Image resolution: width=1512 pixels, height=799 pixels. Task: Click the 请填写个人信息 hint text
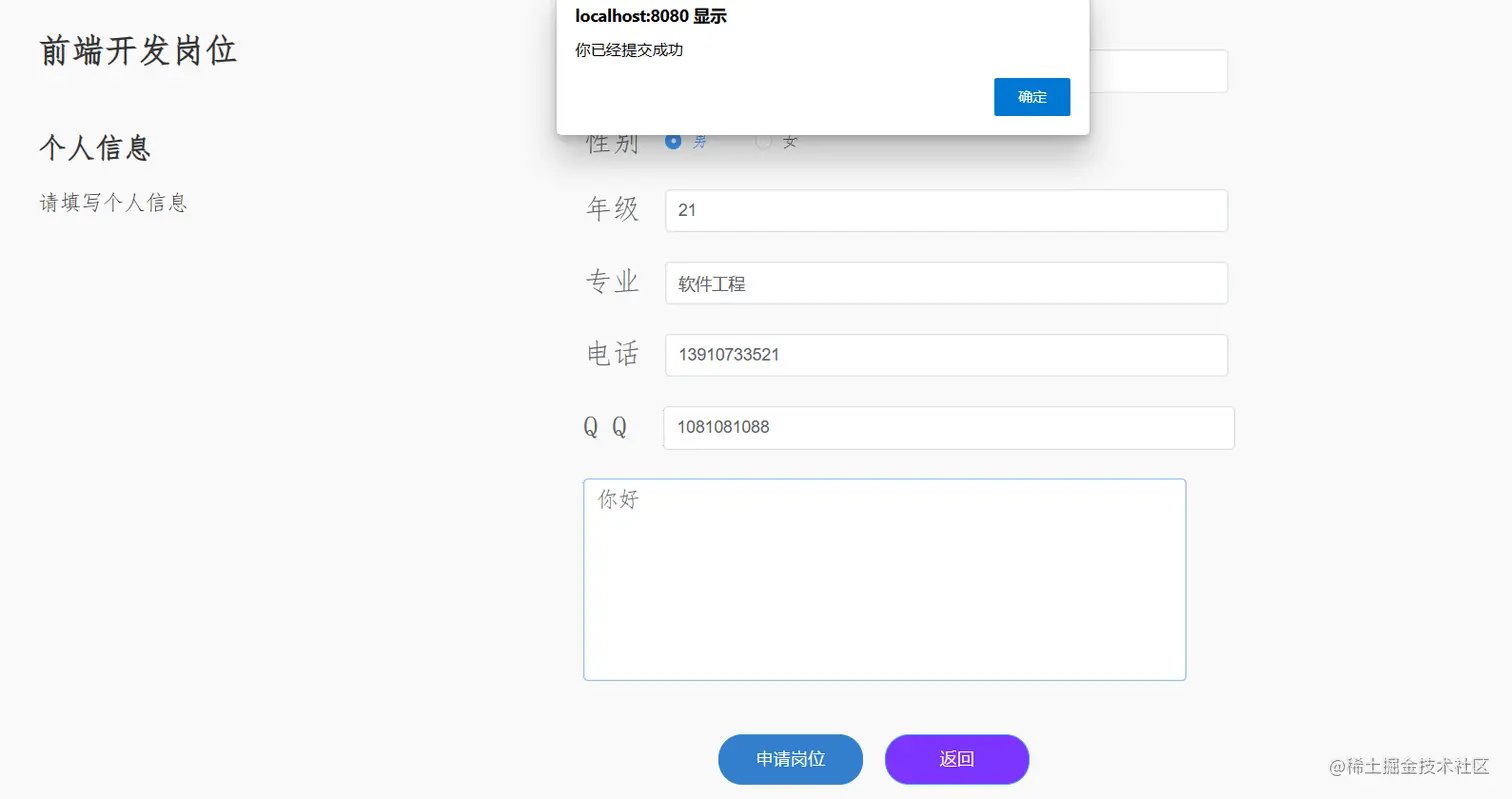[x=113, y=203]
